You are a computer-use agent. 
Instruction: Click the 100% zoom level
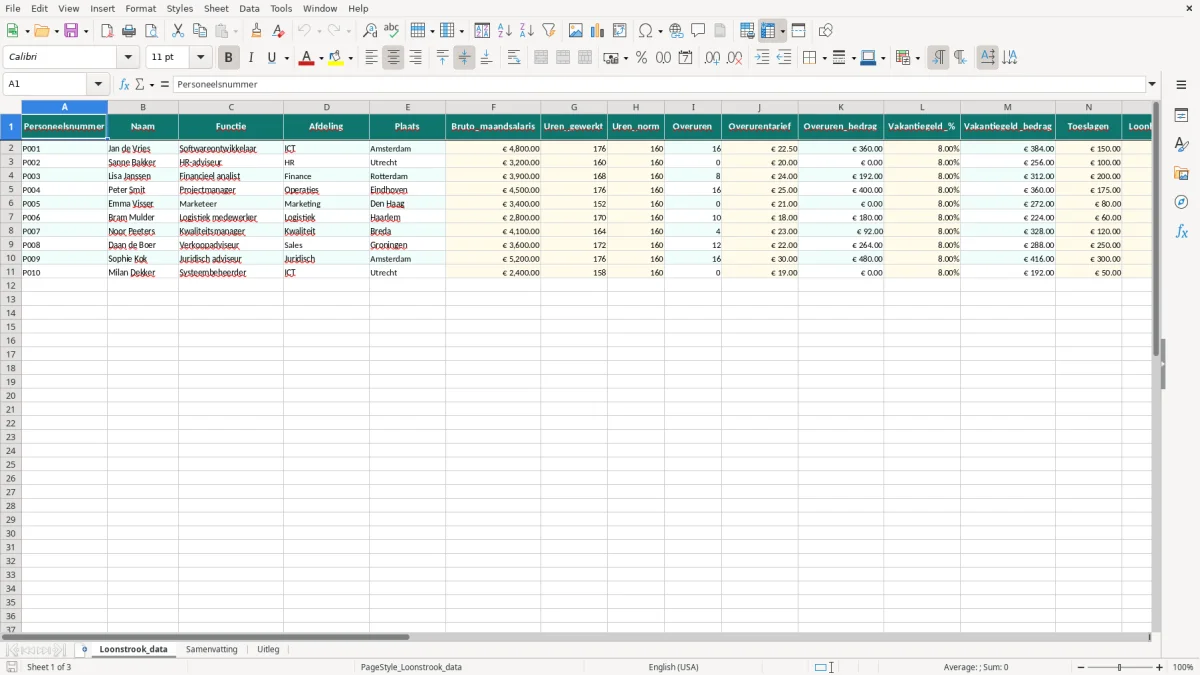pos(1183,667)
